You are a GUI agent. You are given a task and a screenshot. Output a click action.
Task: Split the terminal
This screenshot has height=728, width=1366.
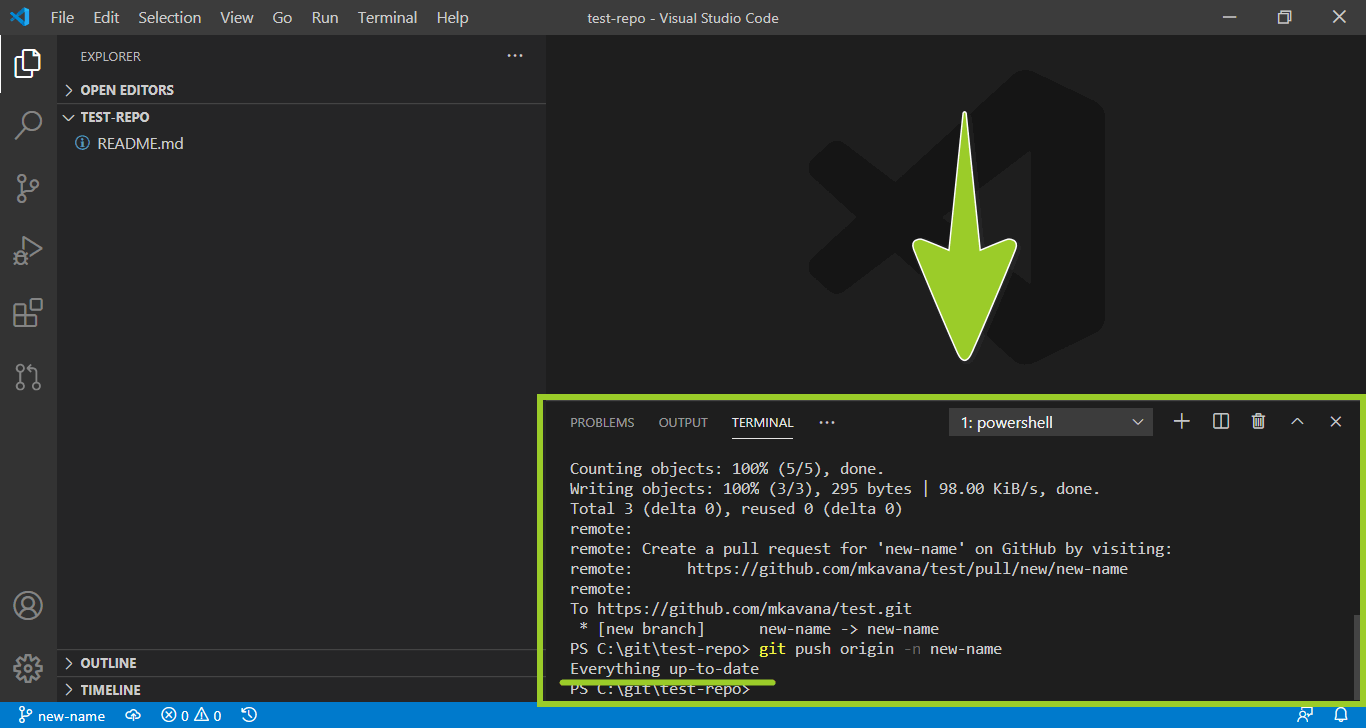click(x=1221, y=422)
